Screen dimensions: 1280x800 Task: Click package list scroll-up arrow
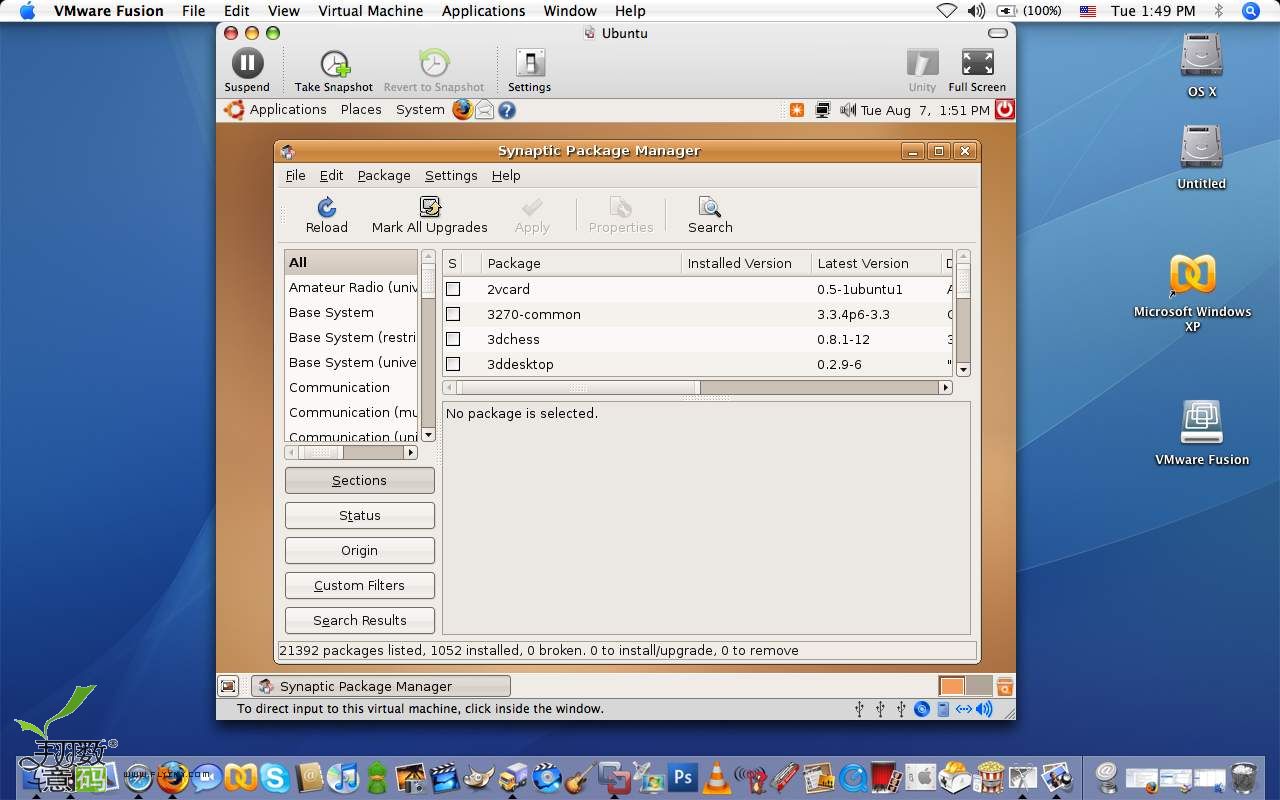964,257
